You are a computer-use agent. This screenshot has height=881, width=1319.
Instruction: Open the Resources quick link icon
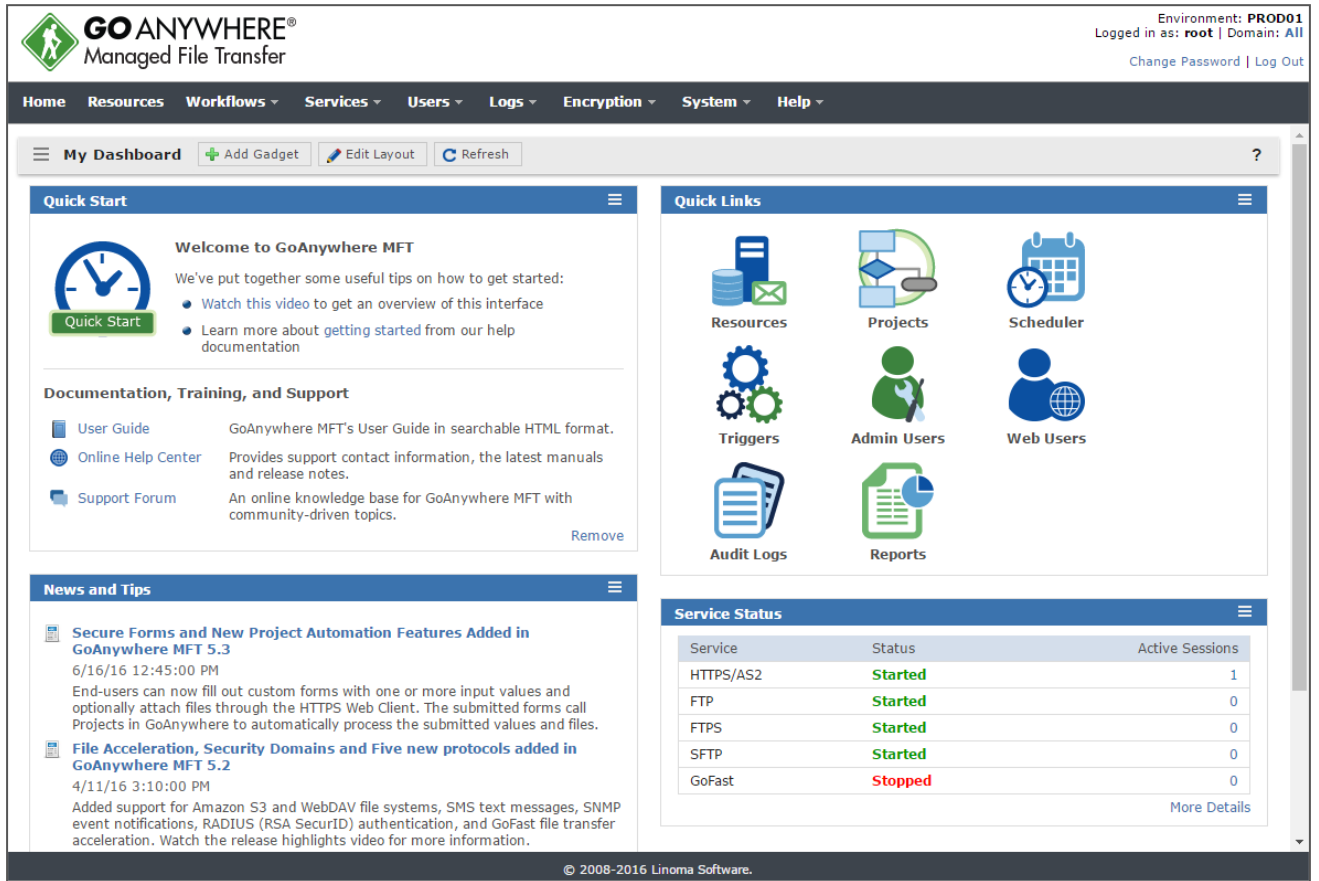pos(748,268)
